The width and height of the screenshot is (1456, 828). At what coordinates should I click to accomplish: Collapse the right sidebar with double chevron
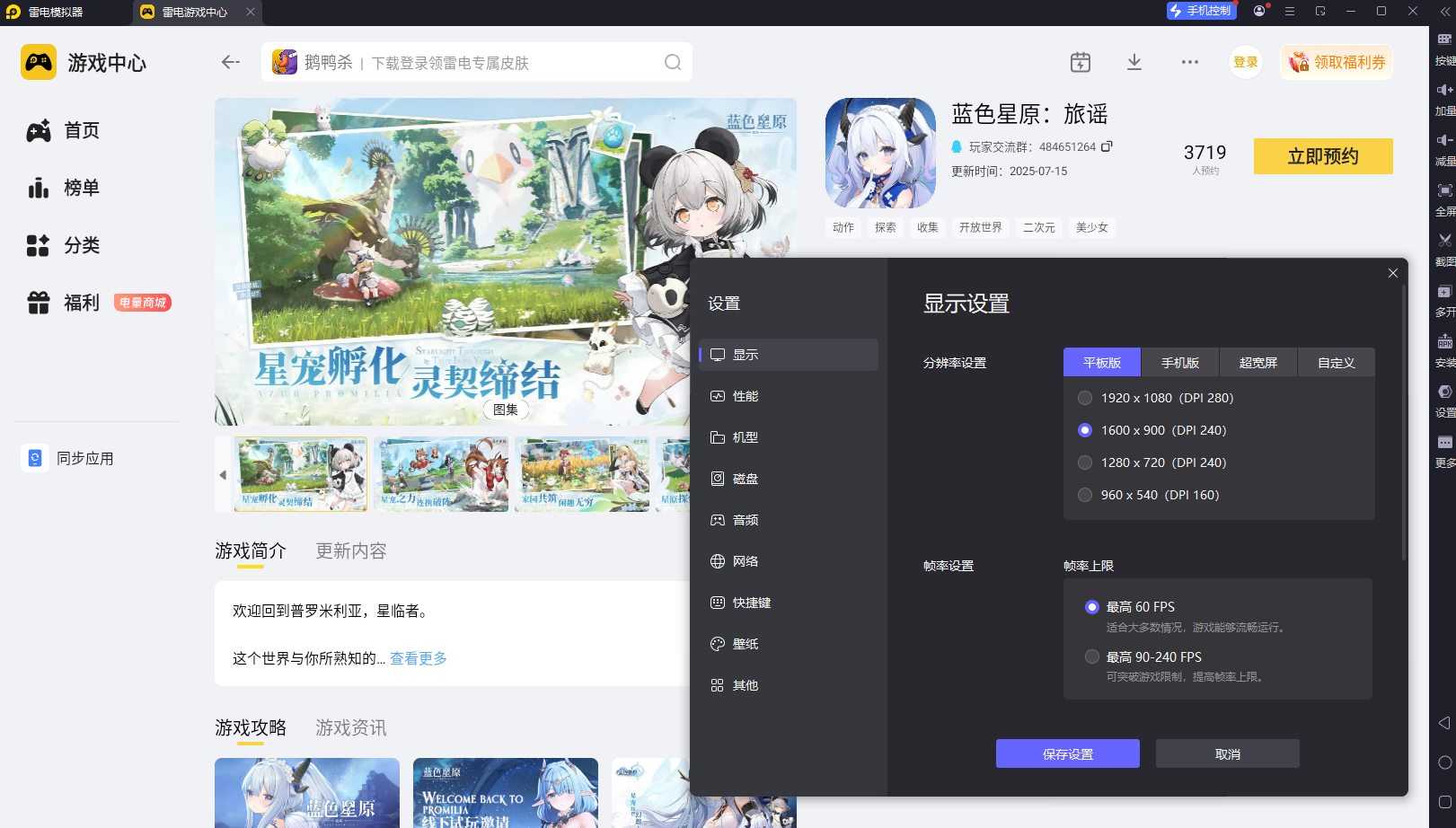click(1444, 11)
